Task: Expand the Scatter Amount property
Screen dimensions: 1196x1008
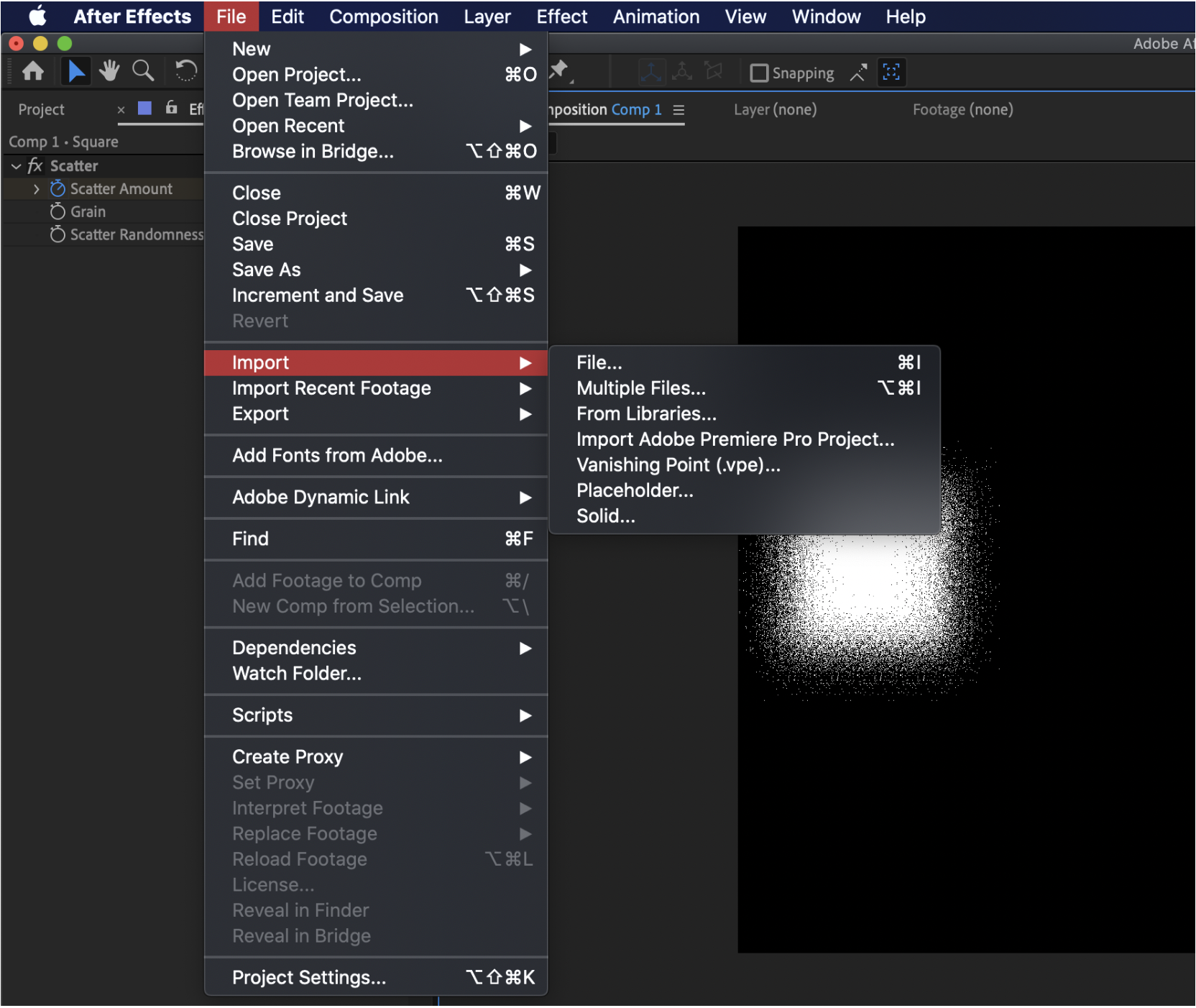Action: [36, 189]
